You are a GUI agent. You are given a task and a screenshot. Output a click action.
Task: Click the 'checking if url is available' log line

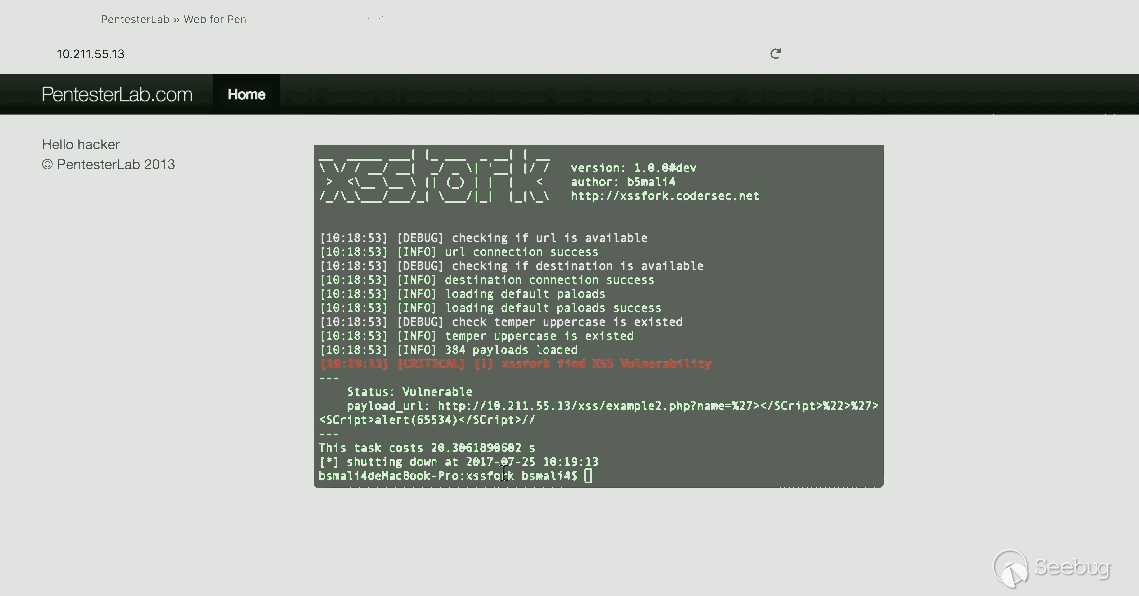click(x=483, y=238)
